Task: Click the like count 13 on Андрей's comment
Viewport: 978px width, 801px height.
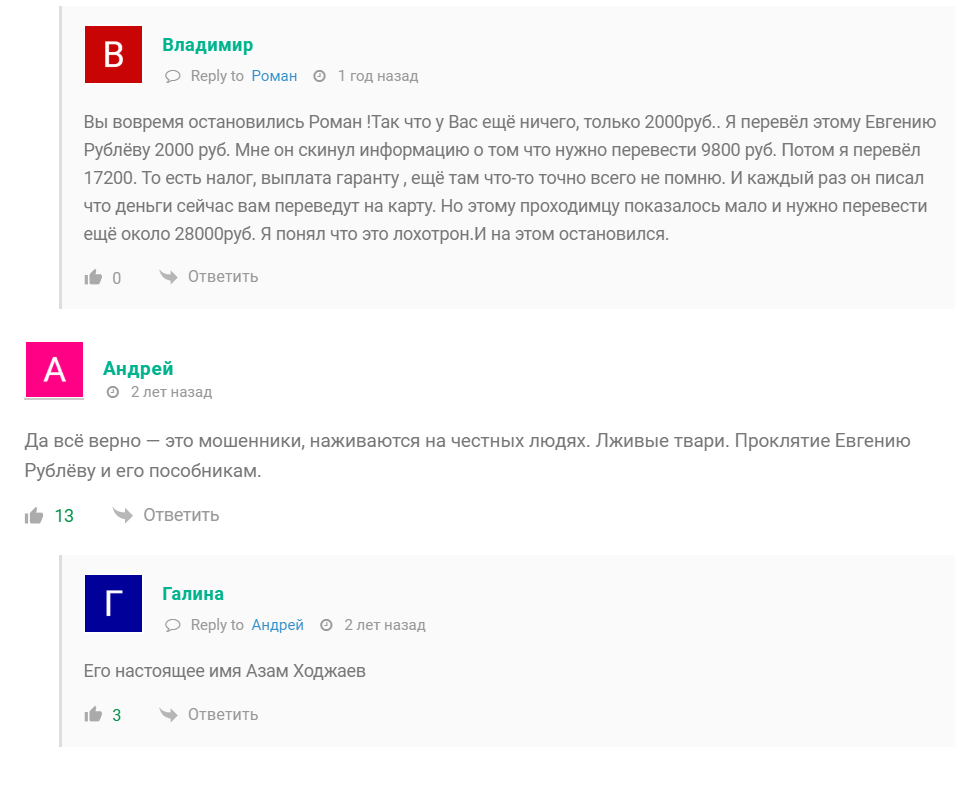Action: (64, 516)
